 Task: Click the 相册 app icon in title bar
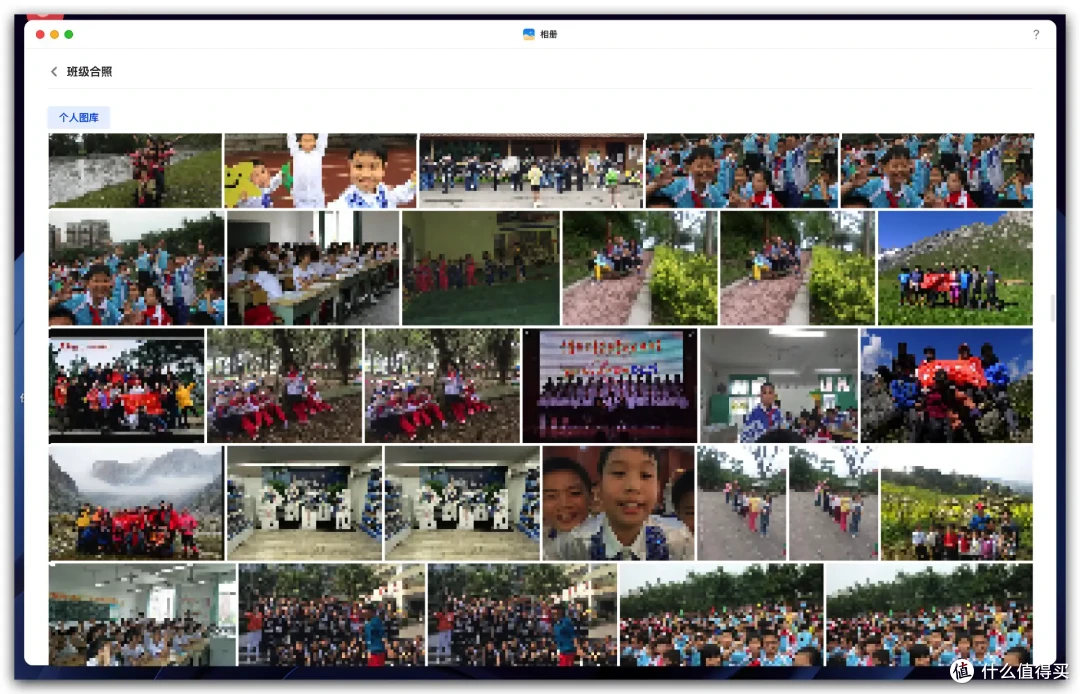point(528,34)
